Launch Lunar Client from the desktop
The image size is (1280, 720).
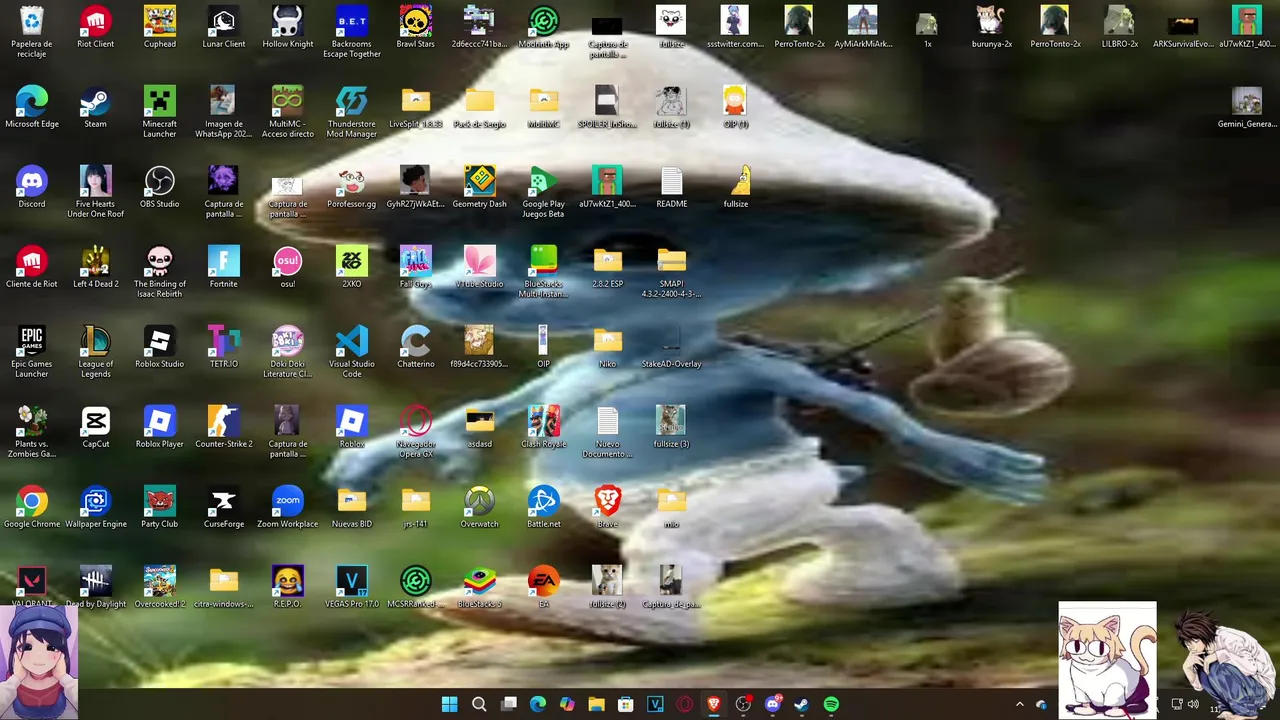point(223,27)
